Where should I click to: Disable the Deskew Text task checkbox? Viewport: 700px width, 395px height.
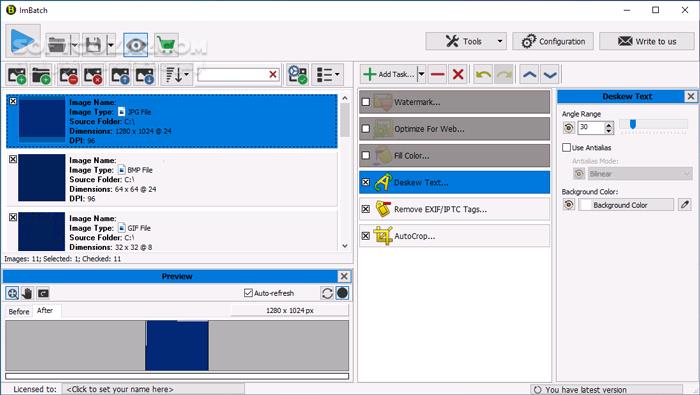pyautogui.click(x=366, y=183)
